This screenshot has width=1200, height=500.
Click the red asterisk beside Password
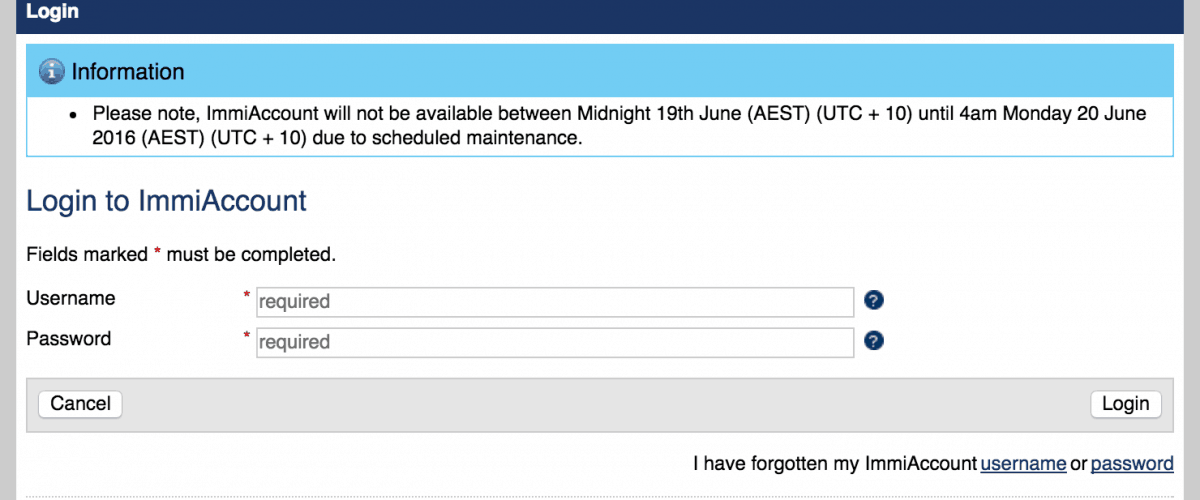point(247,337)
